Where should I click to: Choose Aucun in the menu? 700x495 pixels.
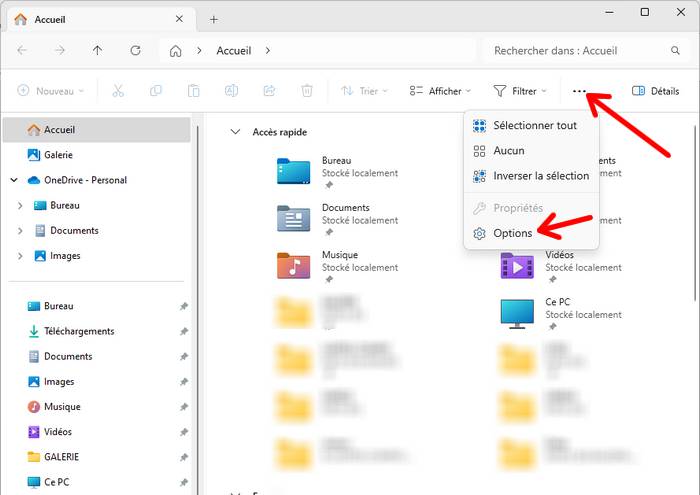[x=531, y=151]
